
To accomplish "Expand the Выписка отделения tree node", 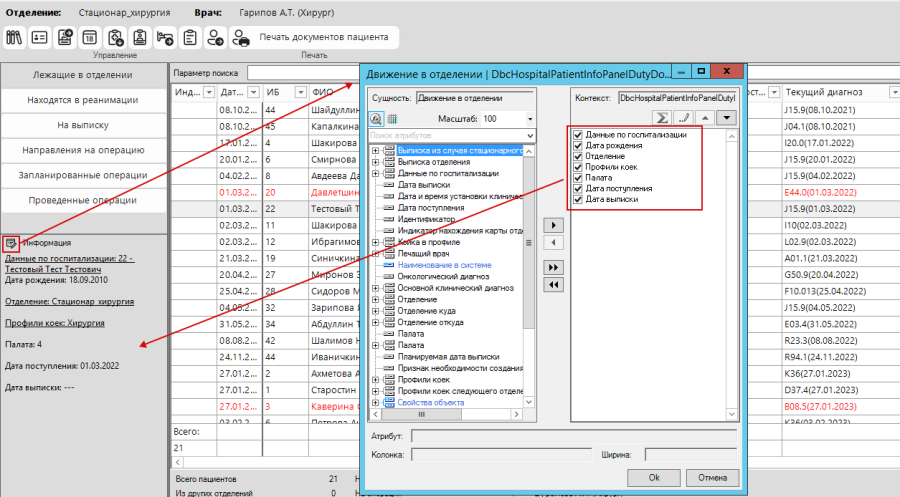I will (376, 162).
